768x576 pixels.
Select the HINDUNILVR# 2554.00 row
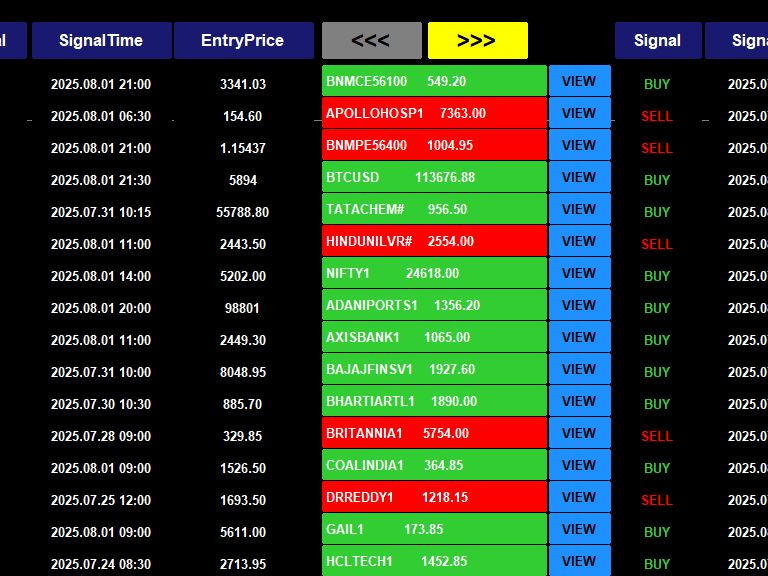(x=434, y=241)
